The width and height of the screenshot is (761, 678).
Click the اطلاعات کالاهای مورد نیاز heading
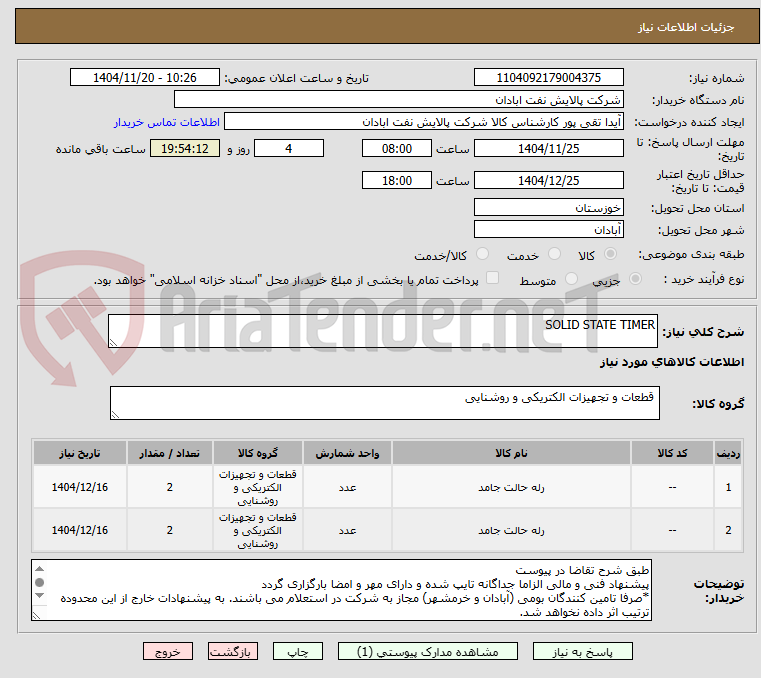672,362
